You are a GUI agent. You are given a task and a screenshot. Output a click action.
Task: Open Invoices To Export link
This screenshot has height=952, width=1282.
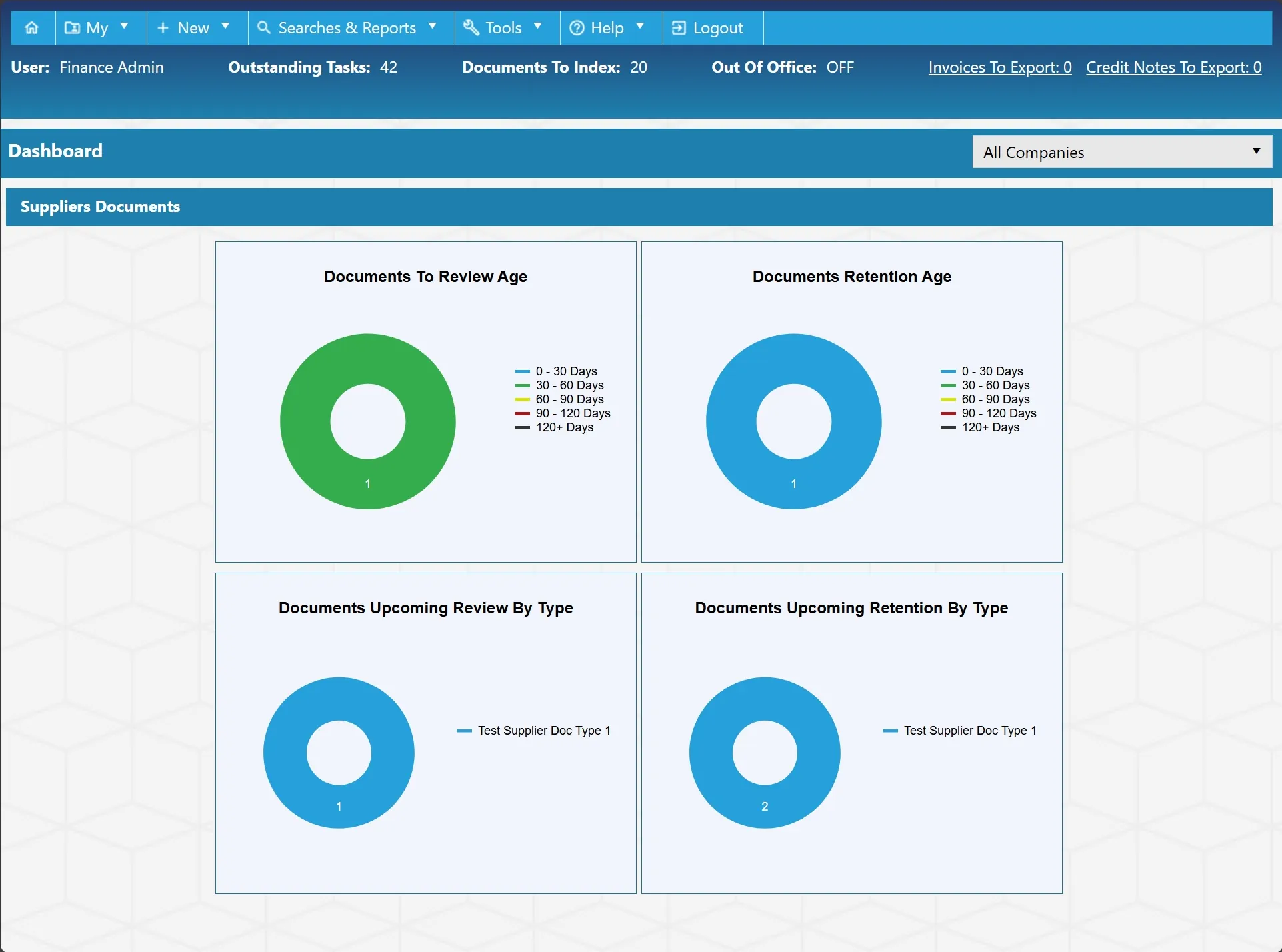(x=1000, y=67)
